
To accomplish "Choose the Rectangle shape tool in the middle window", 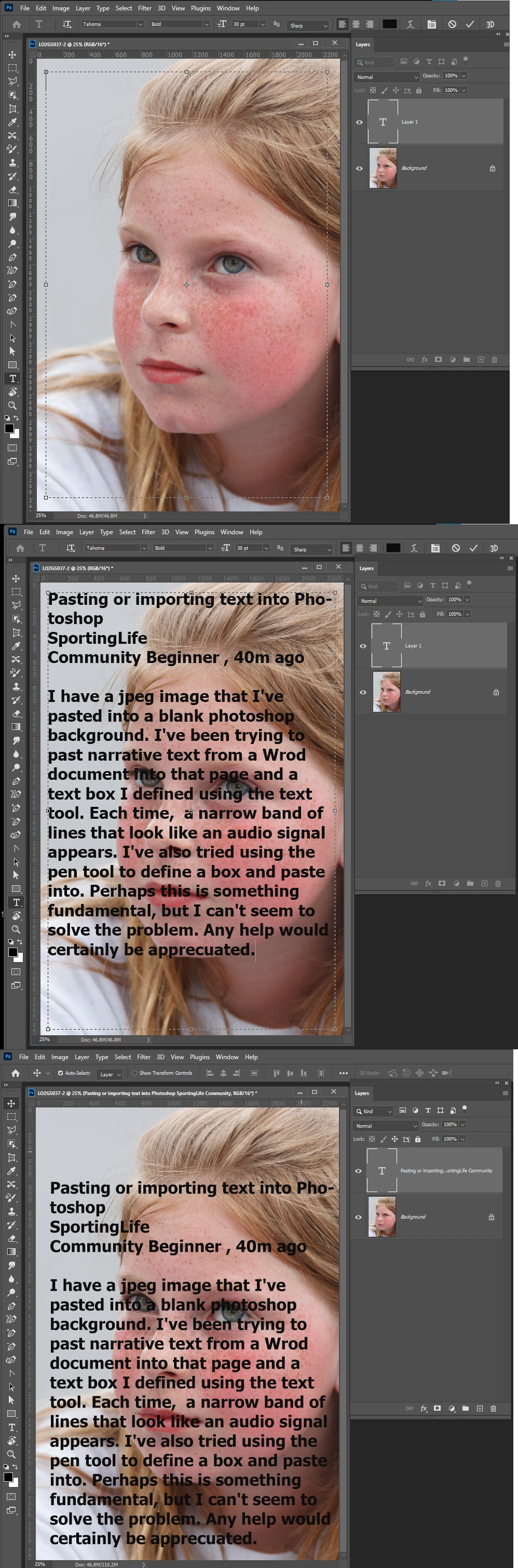I will (x=16, y=889).
